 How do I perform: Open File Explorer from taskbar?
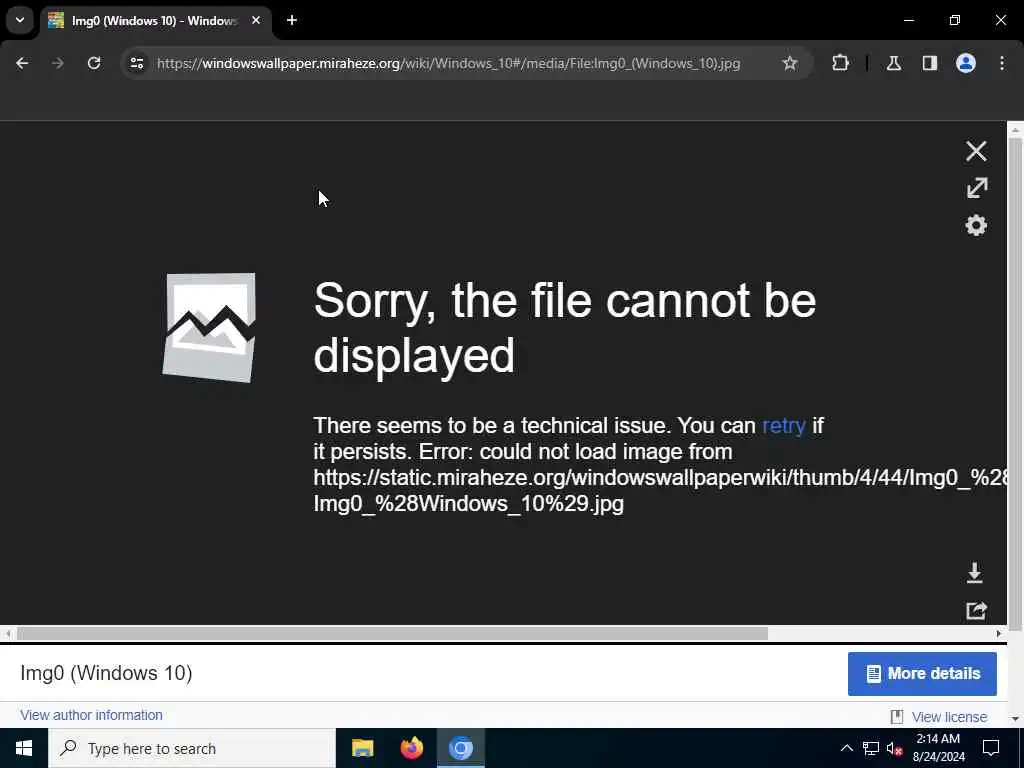[362, 748]
